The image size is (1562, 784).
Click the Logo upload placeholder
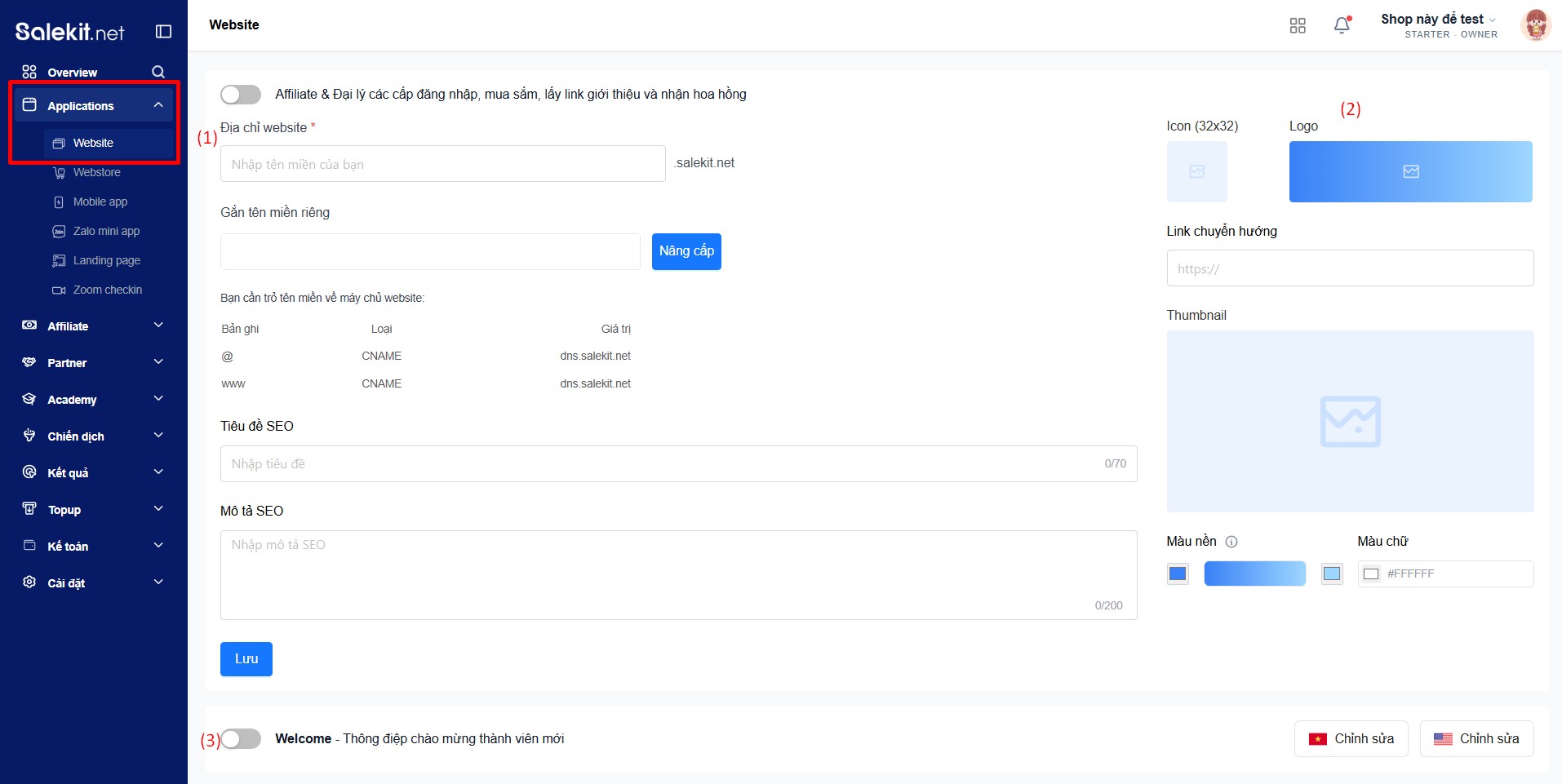coord(1410,171)
